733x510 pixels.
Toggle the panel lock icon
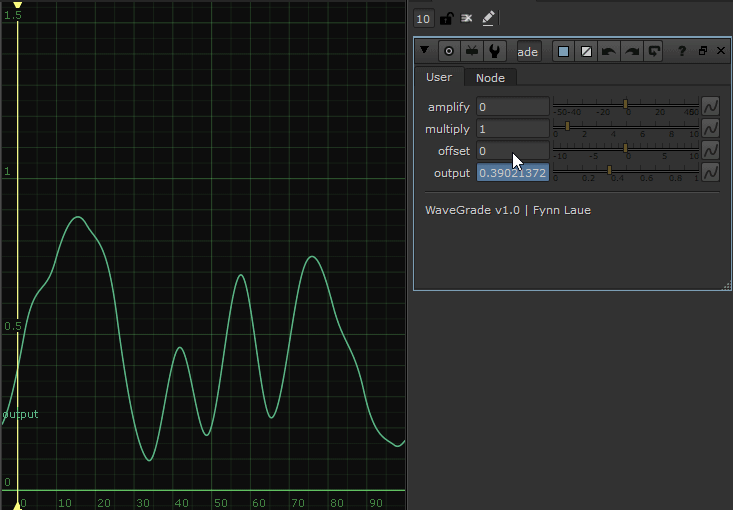(446, 18)
